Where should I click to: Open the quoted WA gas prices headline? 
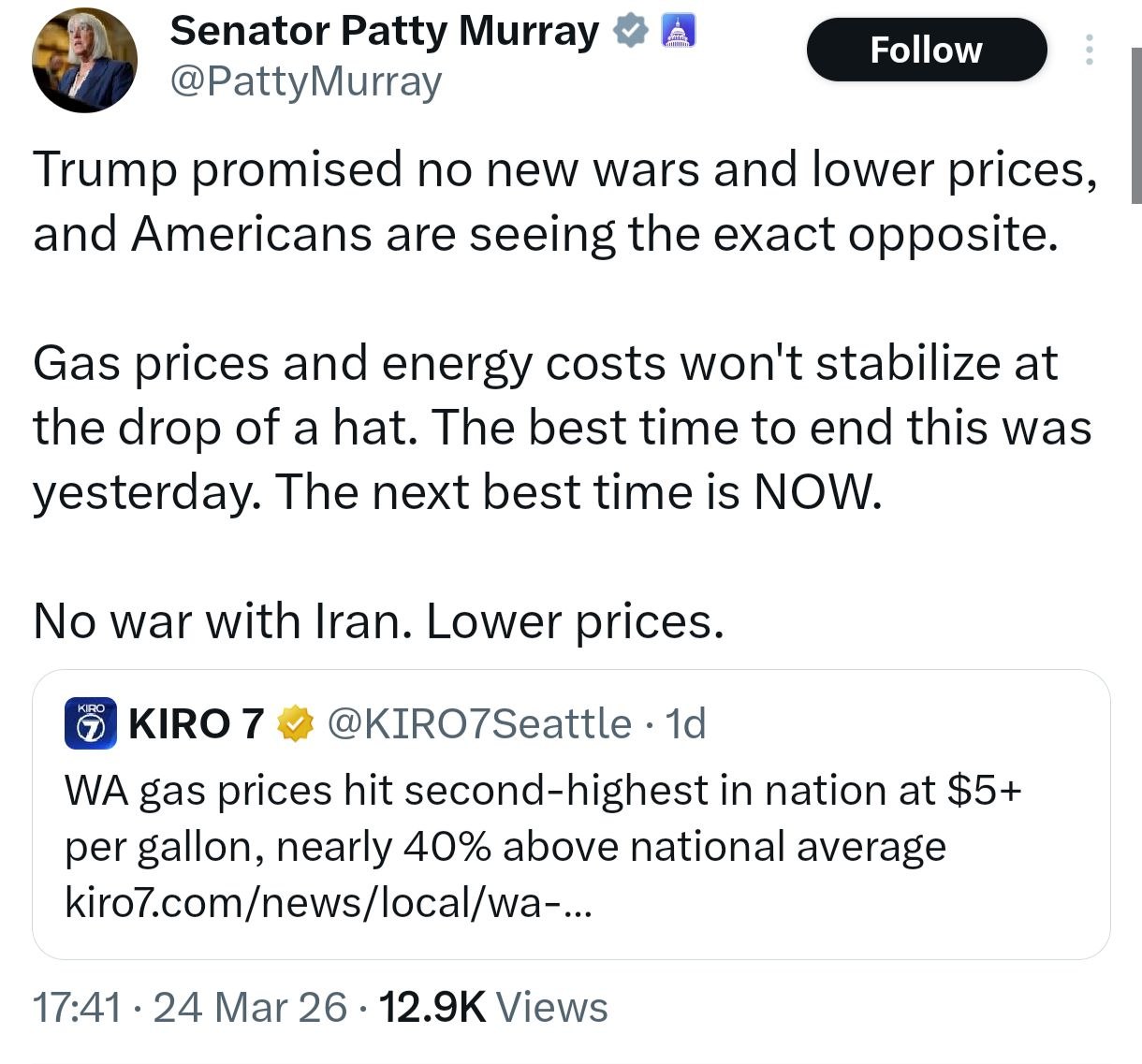[543, 818]
